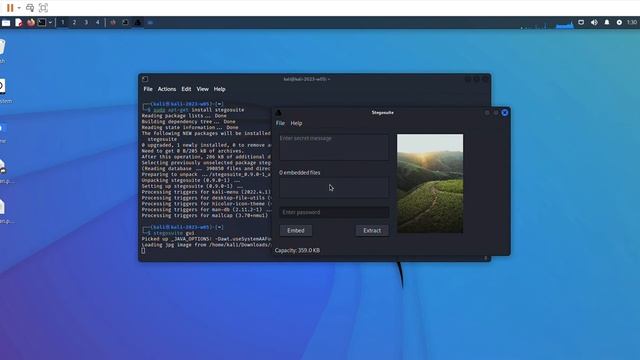
Task: Open the terminal View menu
Action: pyautogui.click(x=202, y=89)
